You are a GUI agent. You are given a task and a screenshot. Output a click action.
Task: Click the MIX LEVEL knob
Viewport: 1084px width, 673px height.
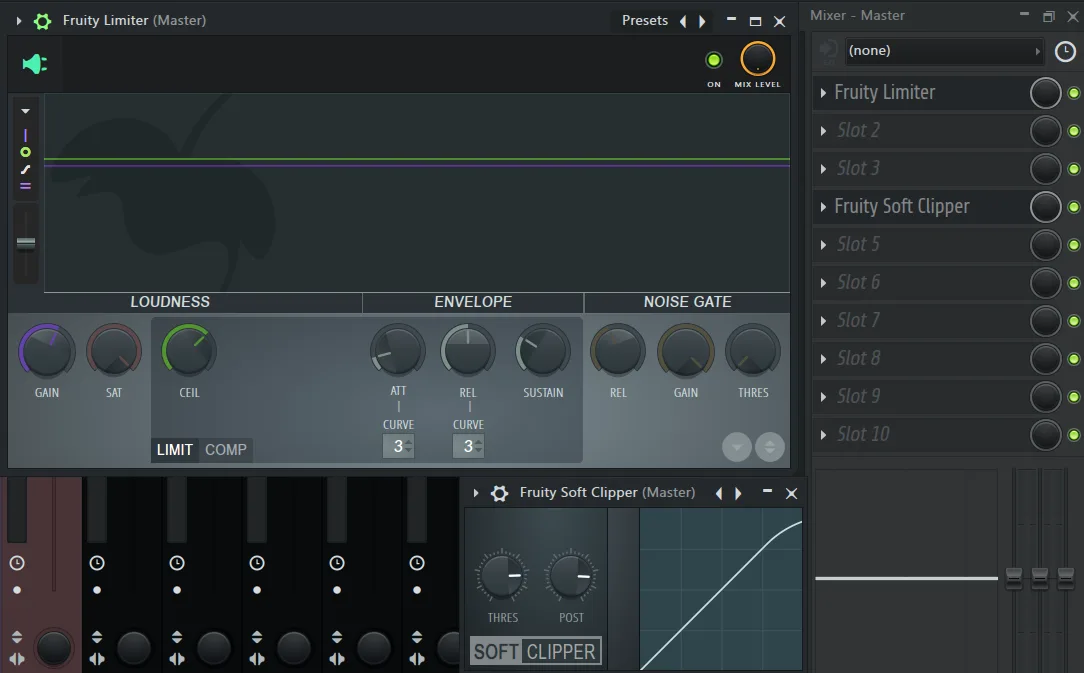coord(758,59)
